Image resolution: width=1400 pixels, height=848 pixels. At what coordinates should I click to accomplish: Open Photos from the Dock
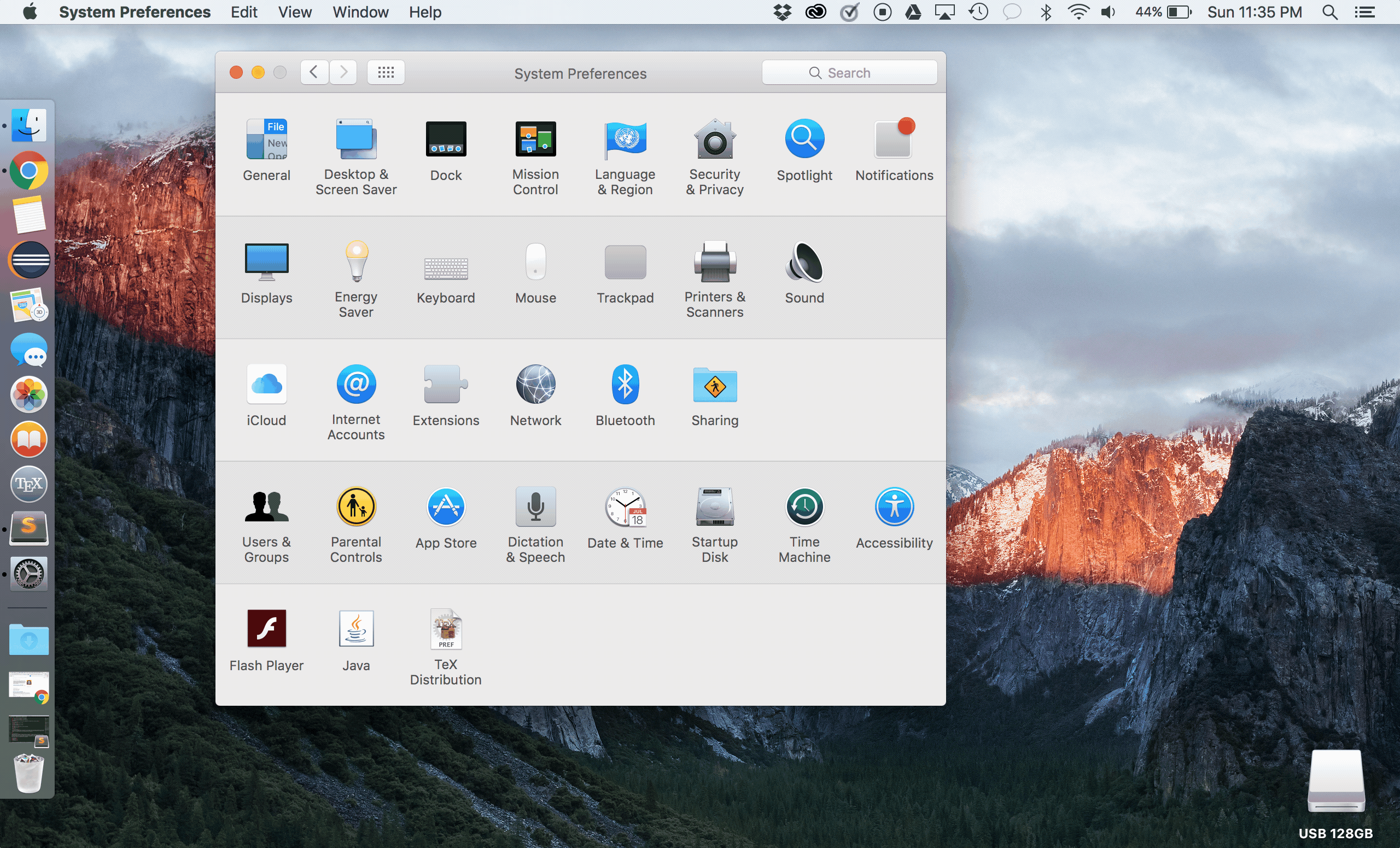(29, 394)
